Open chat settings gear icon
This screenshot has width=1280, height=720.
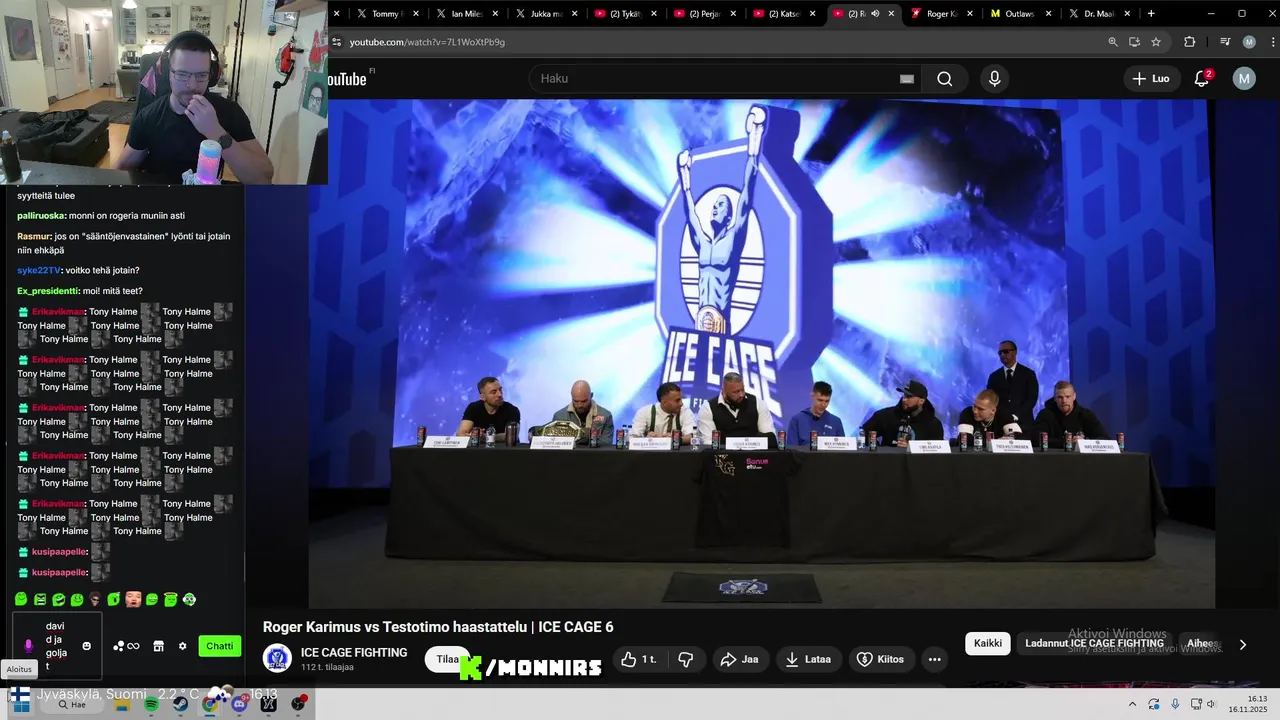point(182,646)
